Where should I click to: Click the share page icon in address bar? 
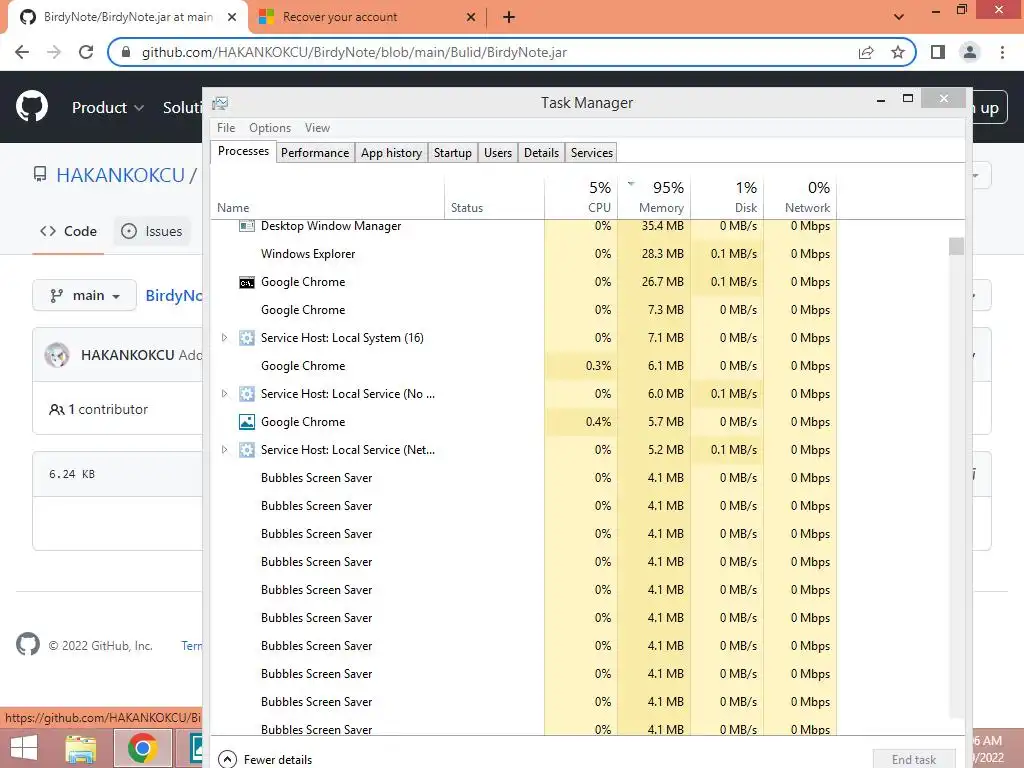866,52
